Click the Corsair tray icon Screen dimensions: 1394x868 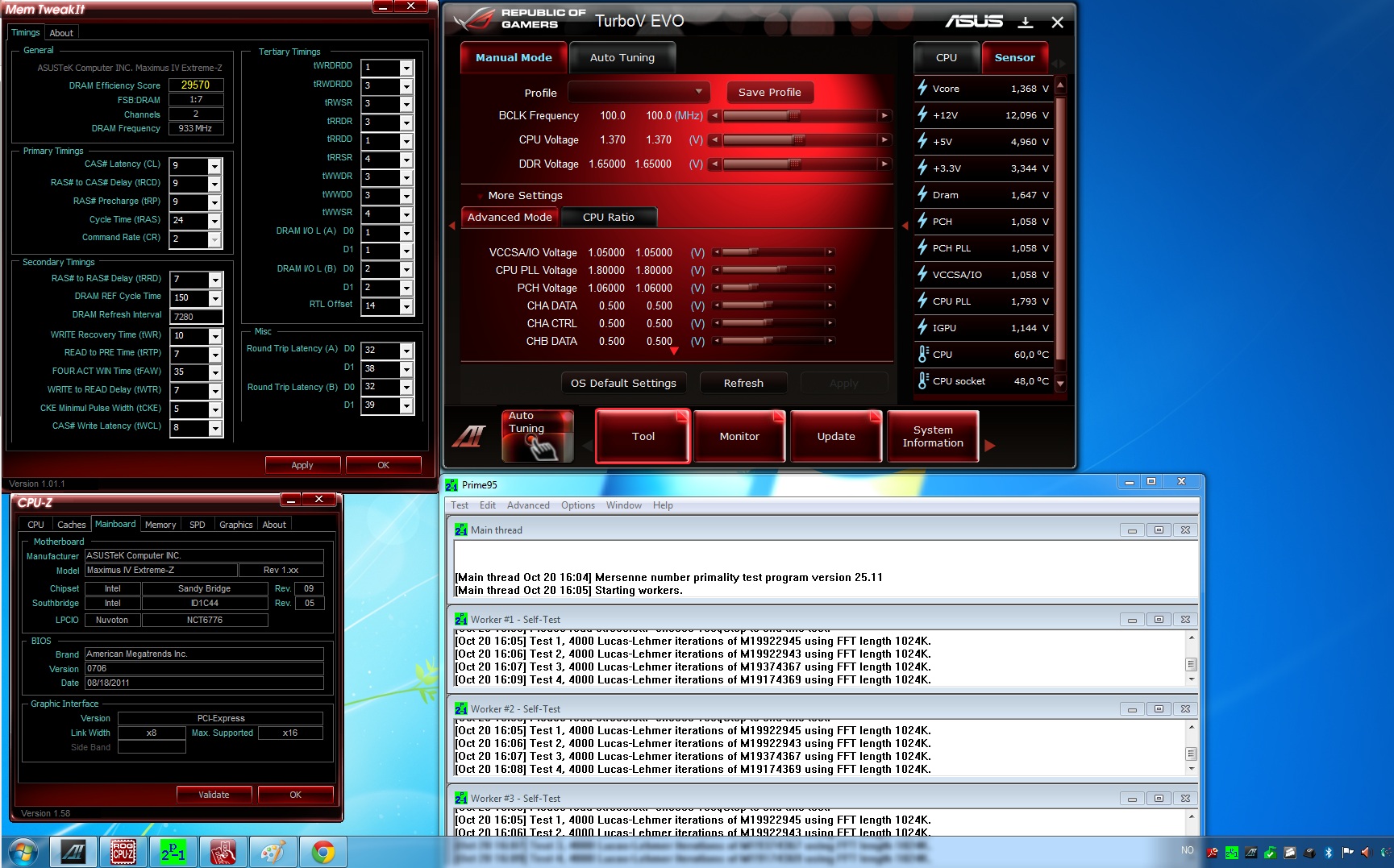[x=1290, y=853]
